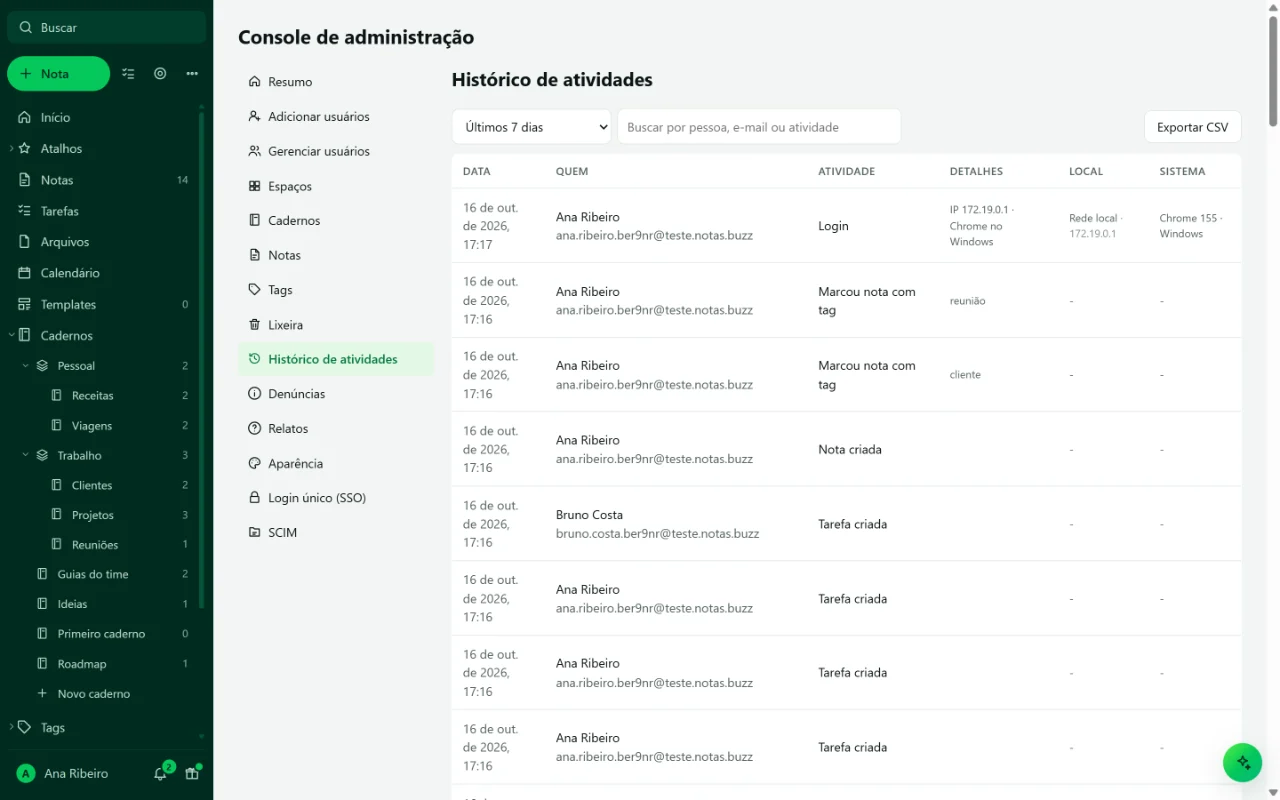Image resolution: width=1280 pixels, height=800 pixels.
Task: Click the Lixeira trash icon
Action: pos(255,325)
